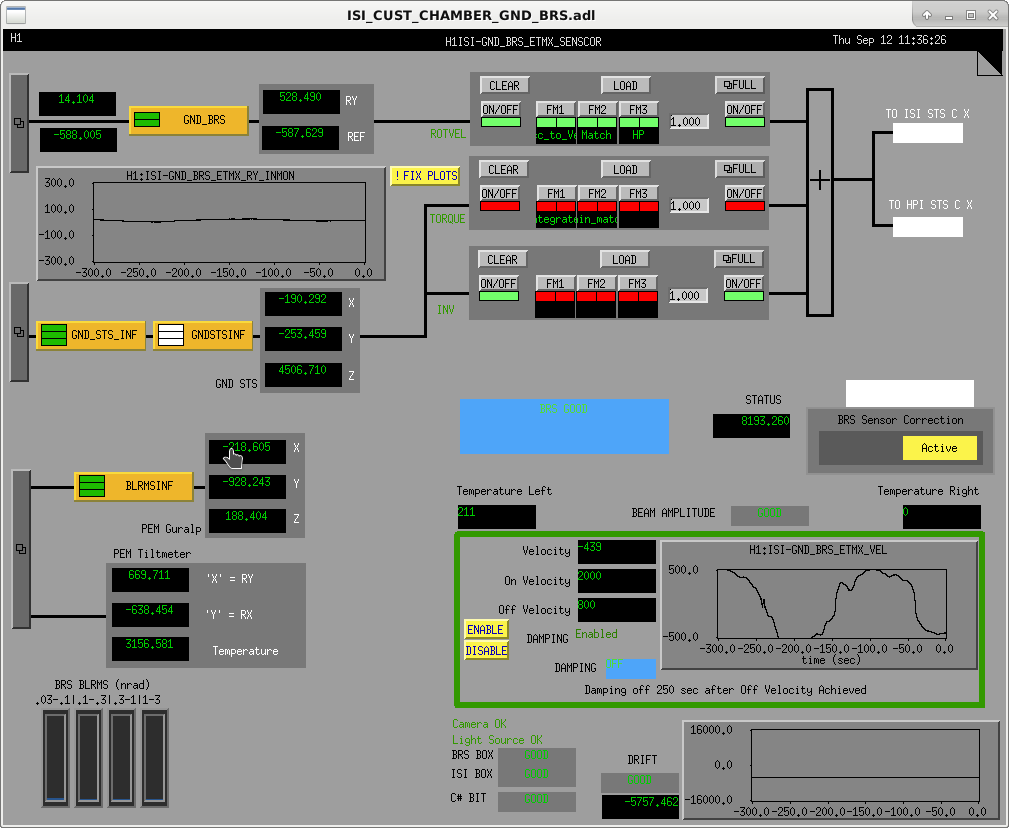Viewport: 1009px width, 828px height.
Task: Open the GND_STS_INF filter module
Action: pos(91,335)
